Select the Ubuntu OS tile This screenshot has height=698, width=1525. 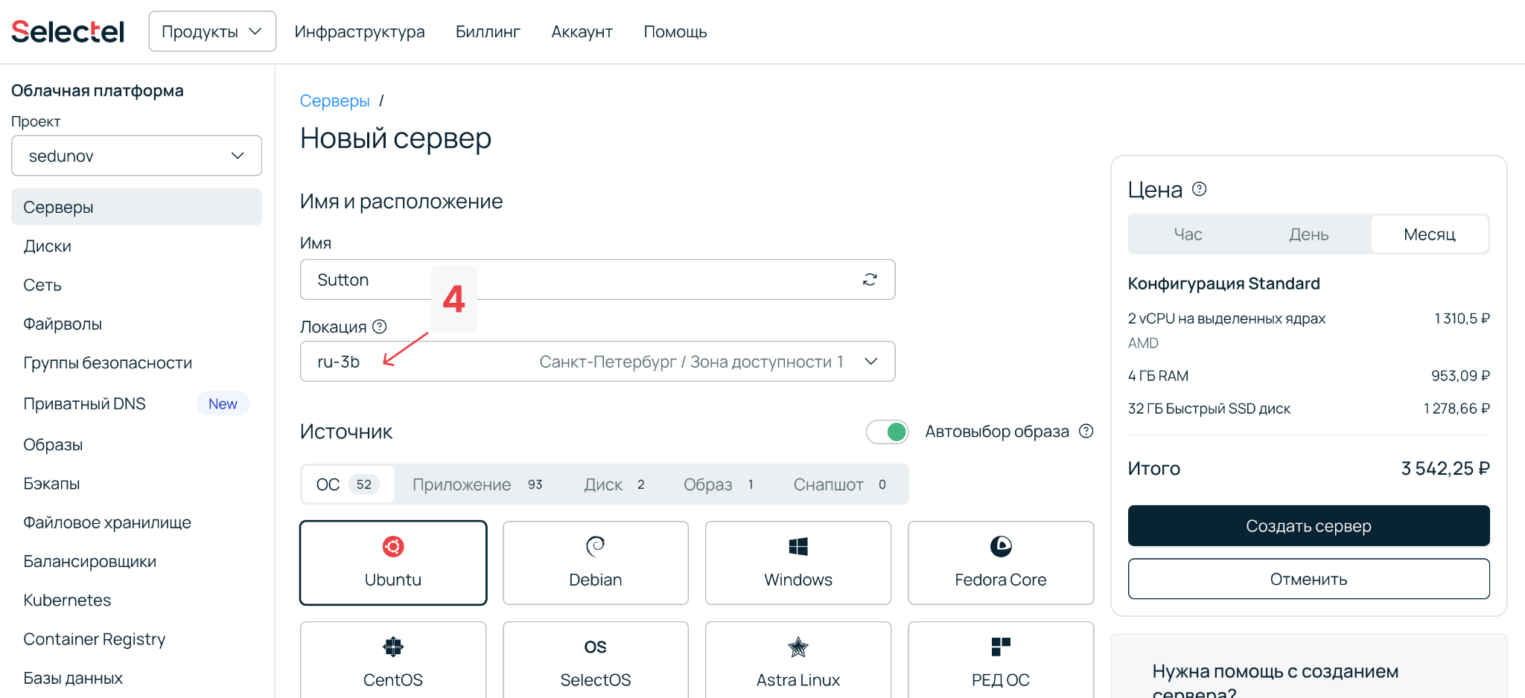tap(393, 563)
